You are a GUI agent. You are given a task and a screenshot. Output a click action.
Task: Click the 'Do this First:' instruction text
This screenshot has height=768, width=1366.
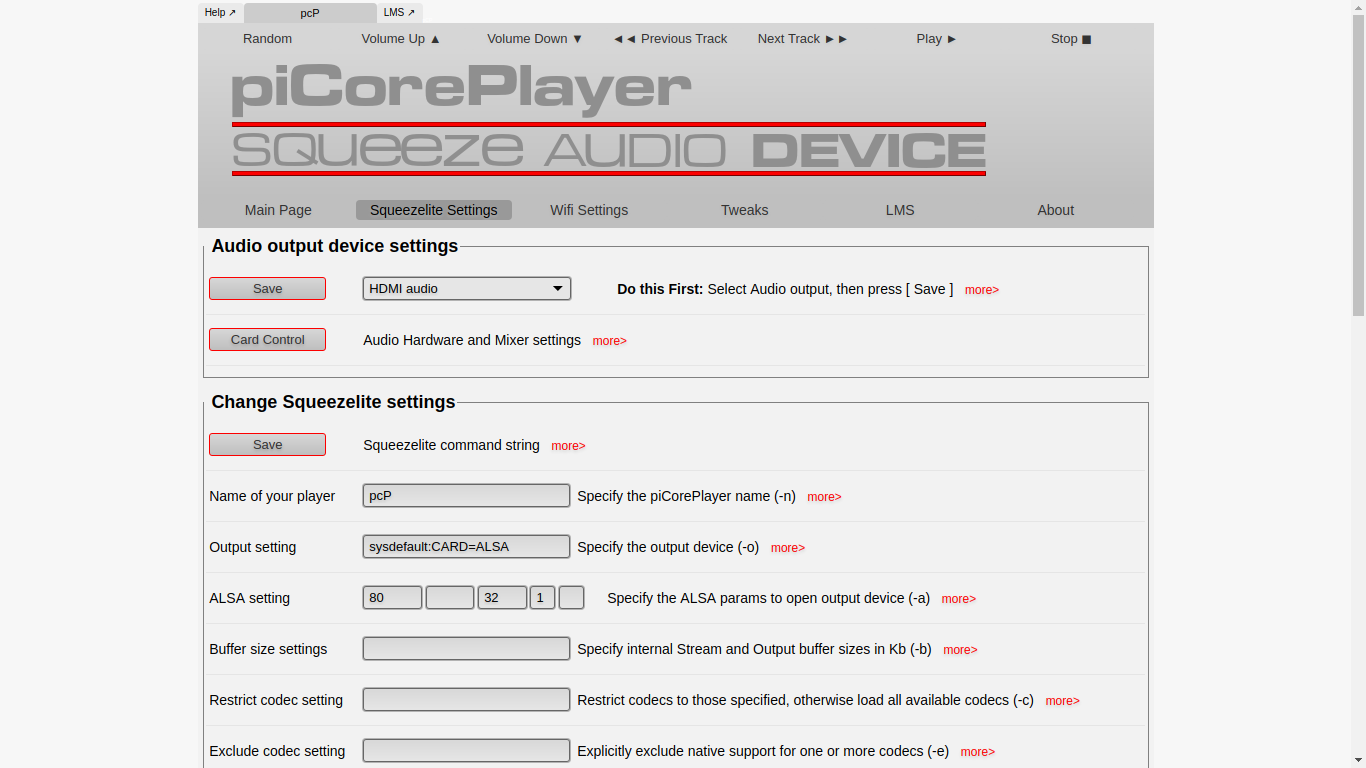[x=660, y=289]
